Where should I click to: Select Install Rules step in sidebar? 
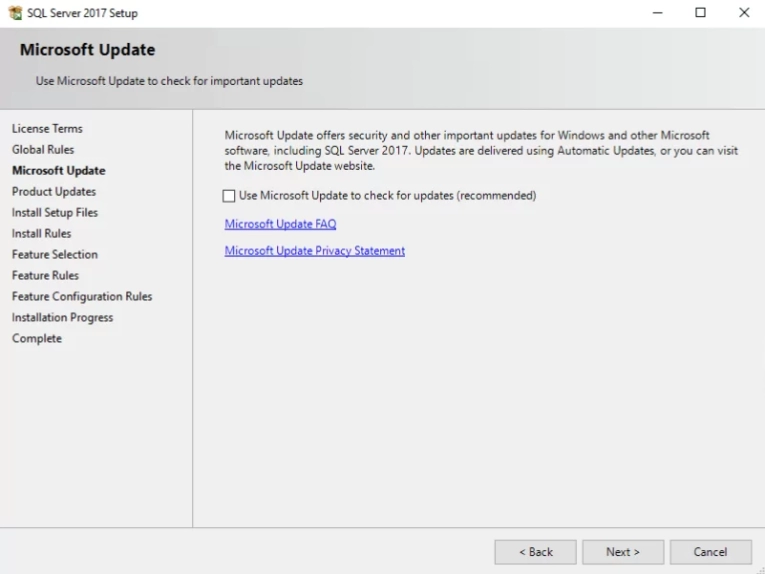click(42, 234)
